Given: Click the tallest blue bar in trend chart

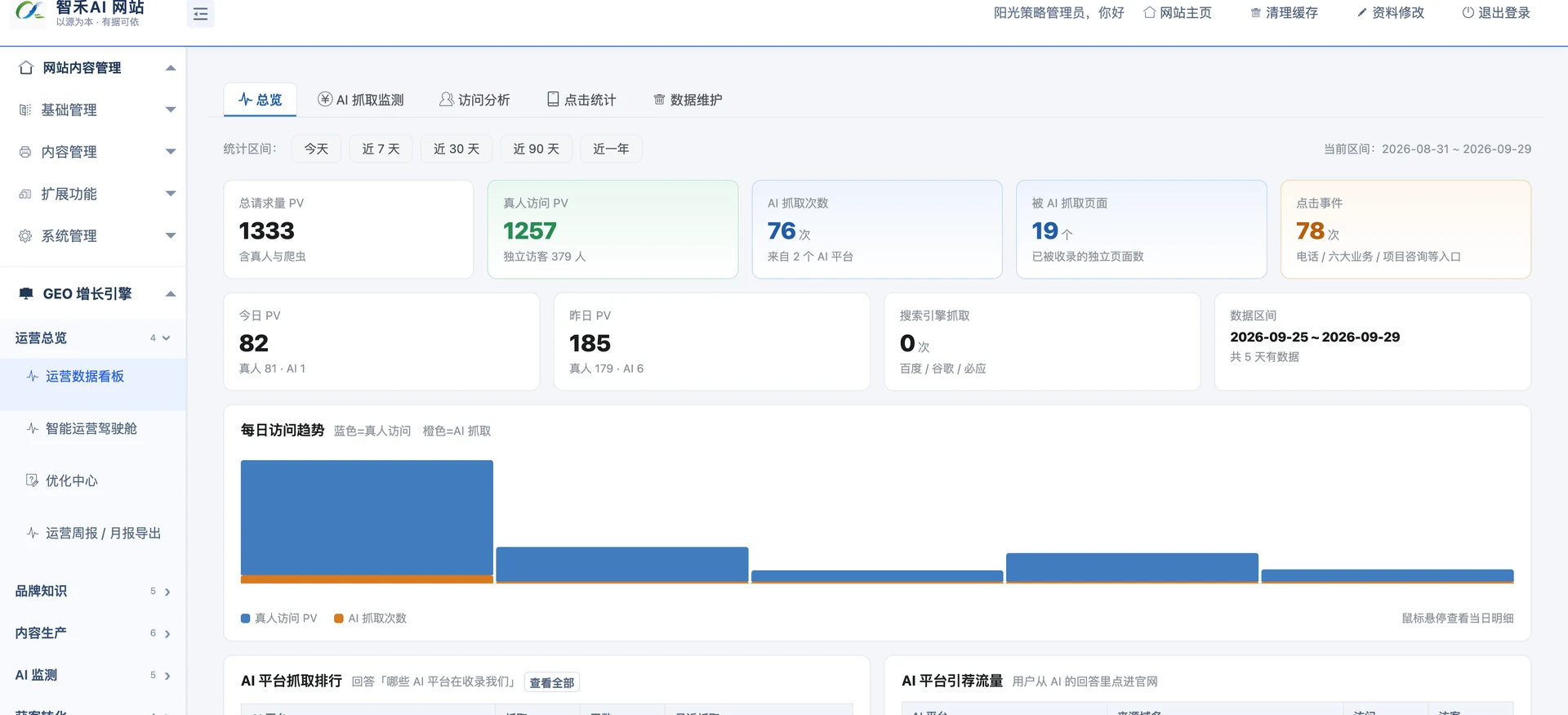Looking at the screenshot, I should (367, 518).
